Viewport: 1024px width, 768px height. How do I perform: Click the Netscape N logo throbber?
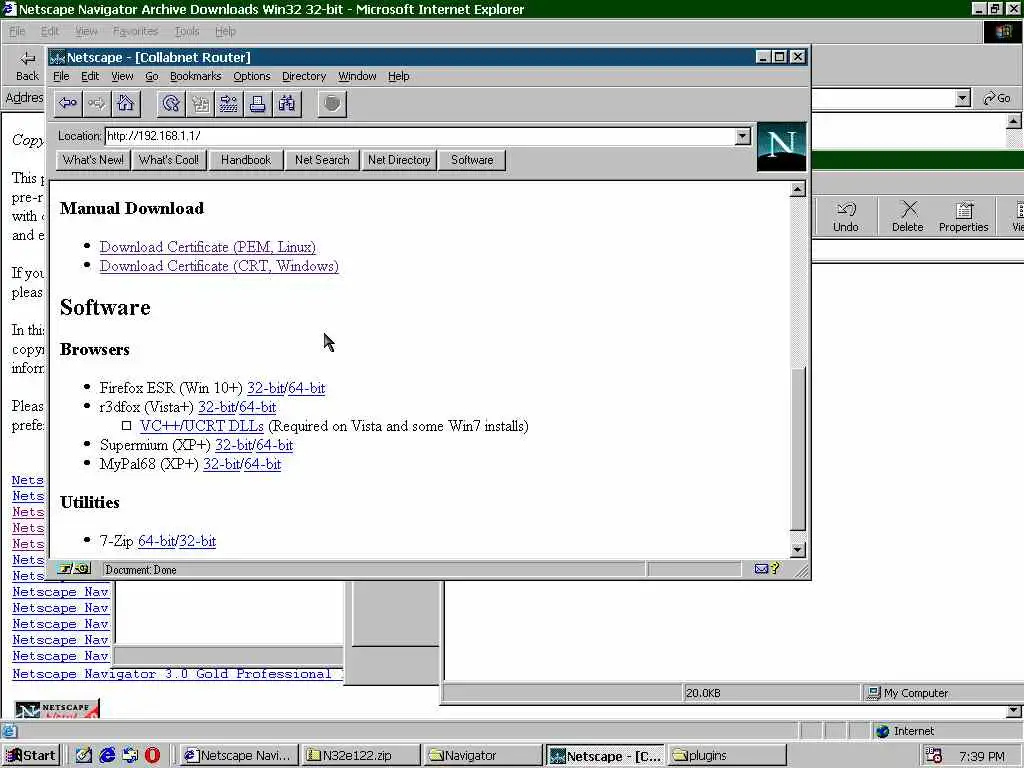tap(781, 146)
